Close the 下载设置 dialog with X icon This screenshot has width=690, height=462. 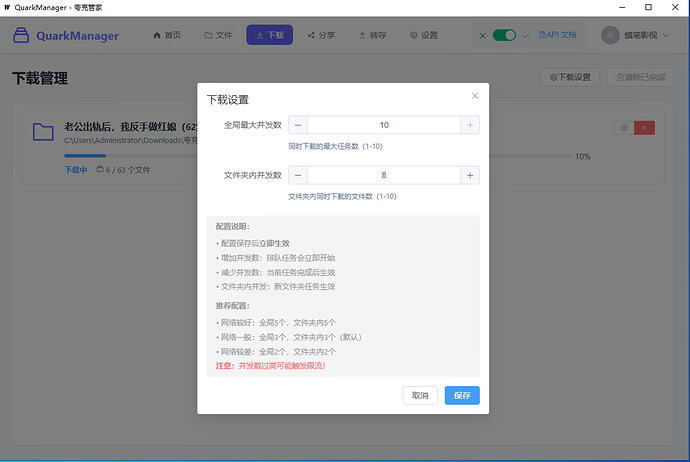475,96
